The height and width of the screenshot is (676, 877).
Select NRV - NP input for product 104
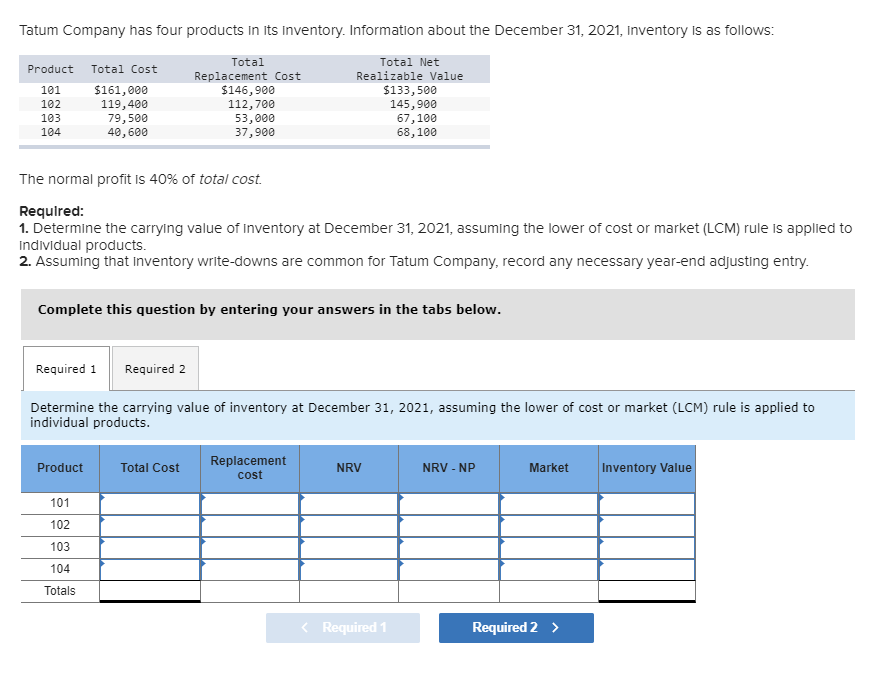pos(449,569)
